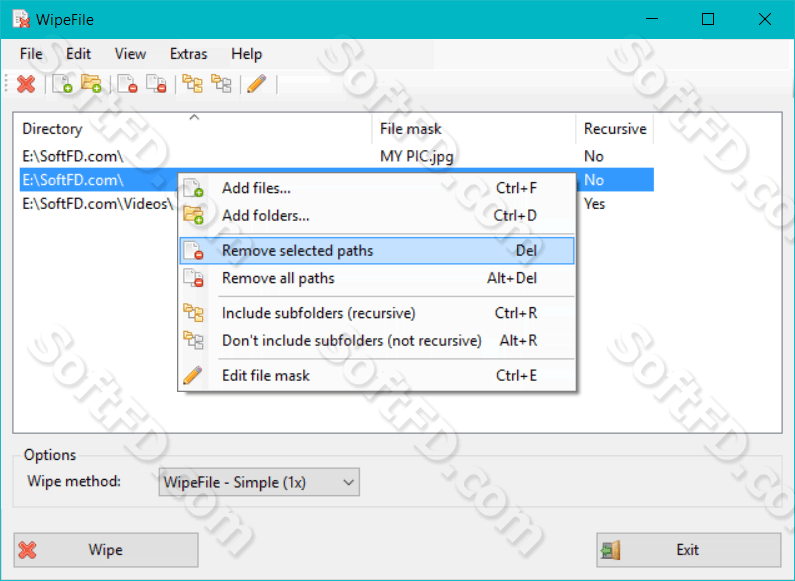Open the Wipe method dropdown
Viewport: 795px width, 581px height.
click(259, 482)
